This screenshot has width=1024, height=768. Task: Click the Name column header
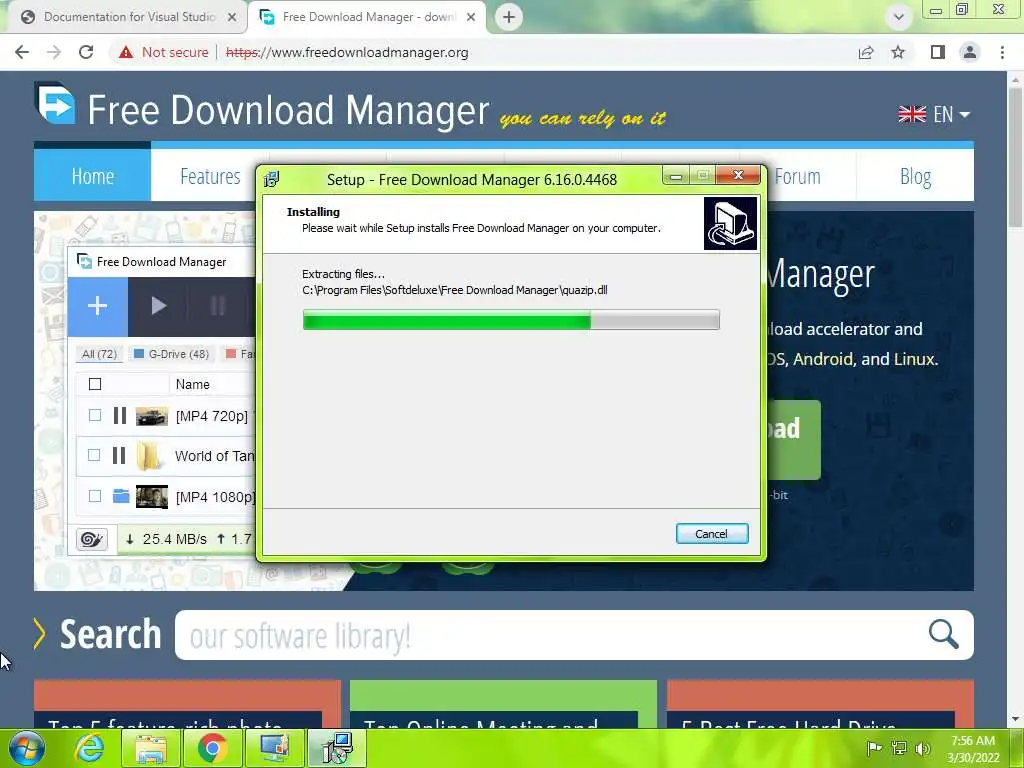[193, 384]
